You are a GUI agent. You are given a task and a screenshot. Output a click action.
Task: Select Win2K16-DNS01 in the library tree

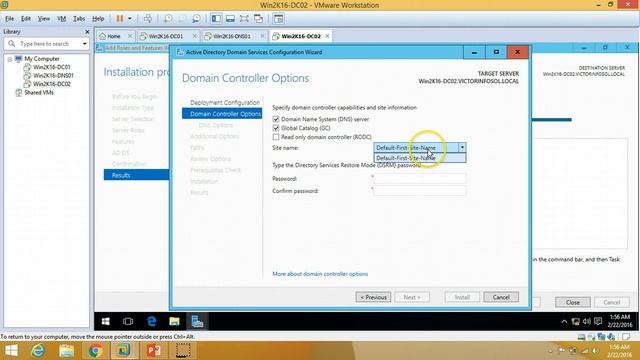coord(53,76)
